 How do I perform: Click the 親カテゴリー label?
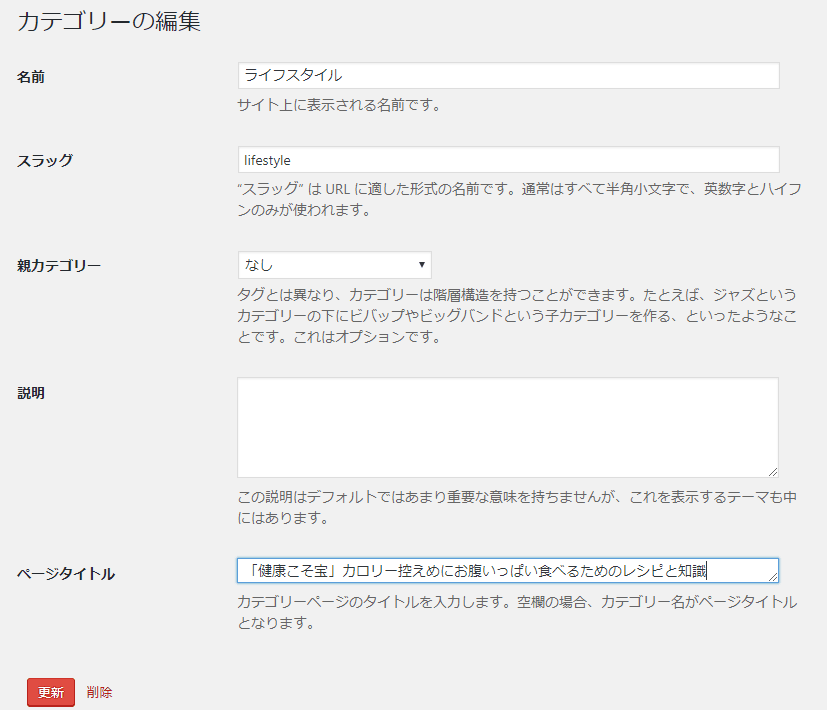pyautogui.click(x=59, y=266)
